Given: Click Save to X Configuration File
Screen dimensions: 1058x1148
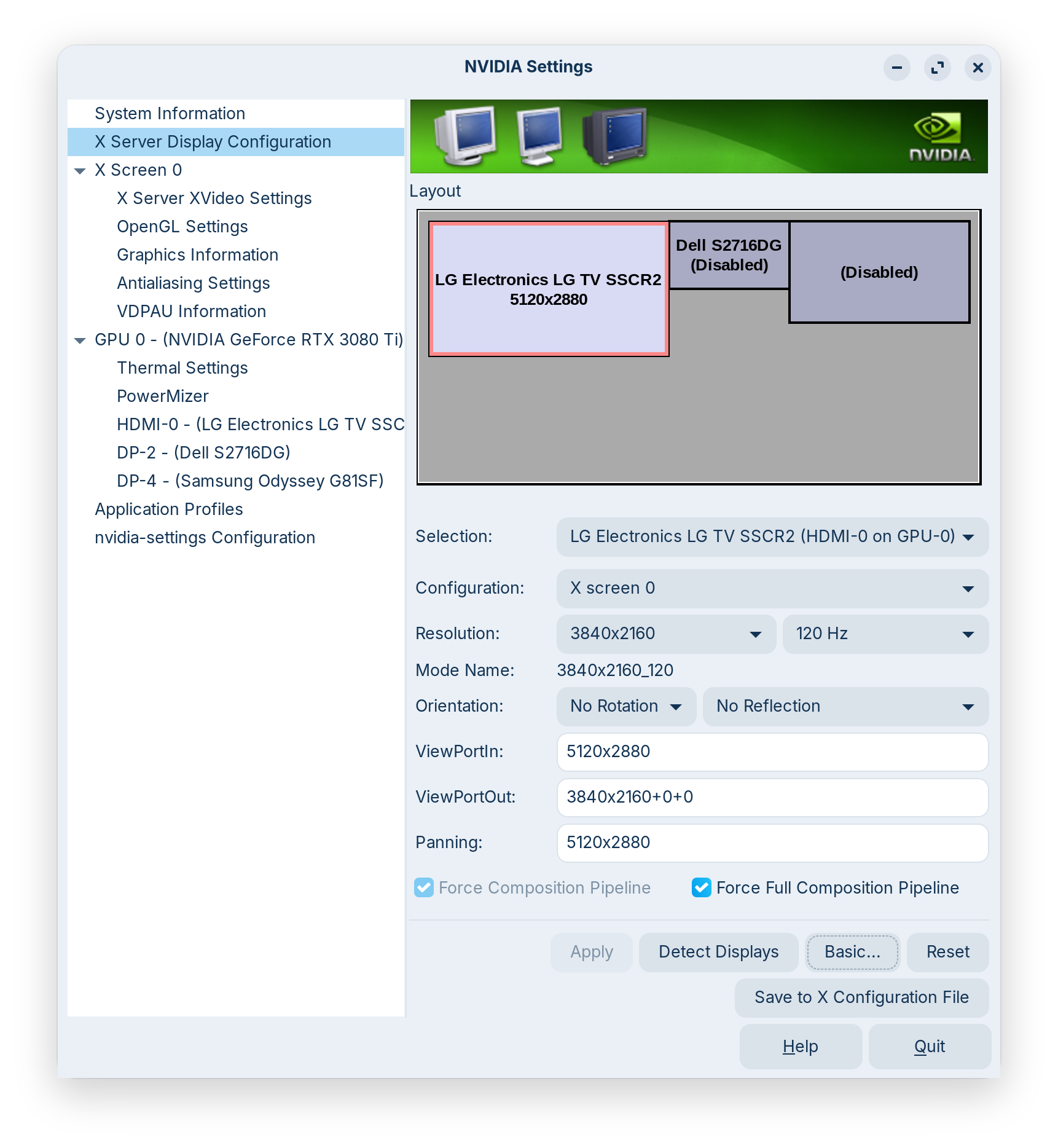Looking at the screenshot, I should point(861,997).
